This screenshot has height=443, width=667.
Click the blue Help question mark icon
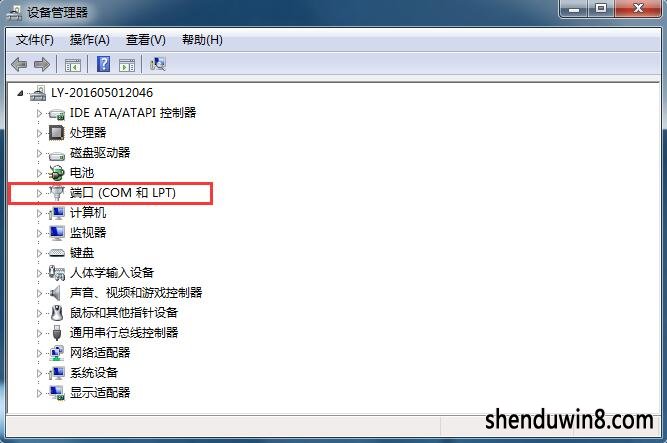coord(103,64)
